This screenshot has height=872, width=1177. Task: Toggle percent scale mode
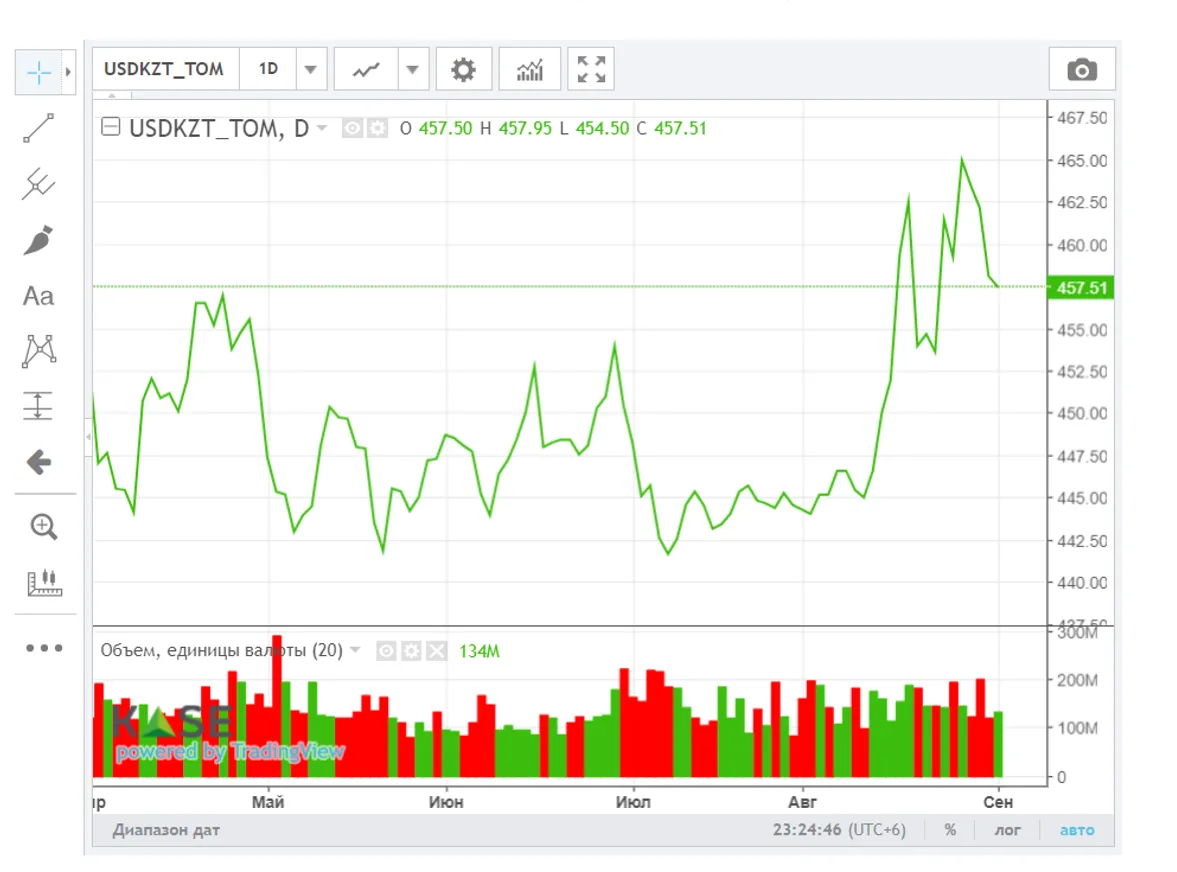(x=949, y=830)
